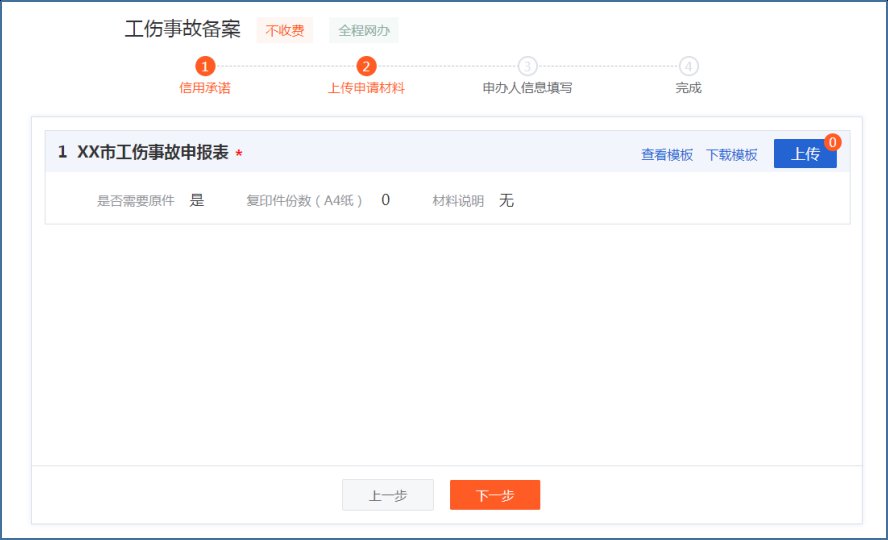
Task: Click the 工伤事故备案 page heading
Action: (183, 29)
